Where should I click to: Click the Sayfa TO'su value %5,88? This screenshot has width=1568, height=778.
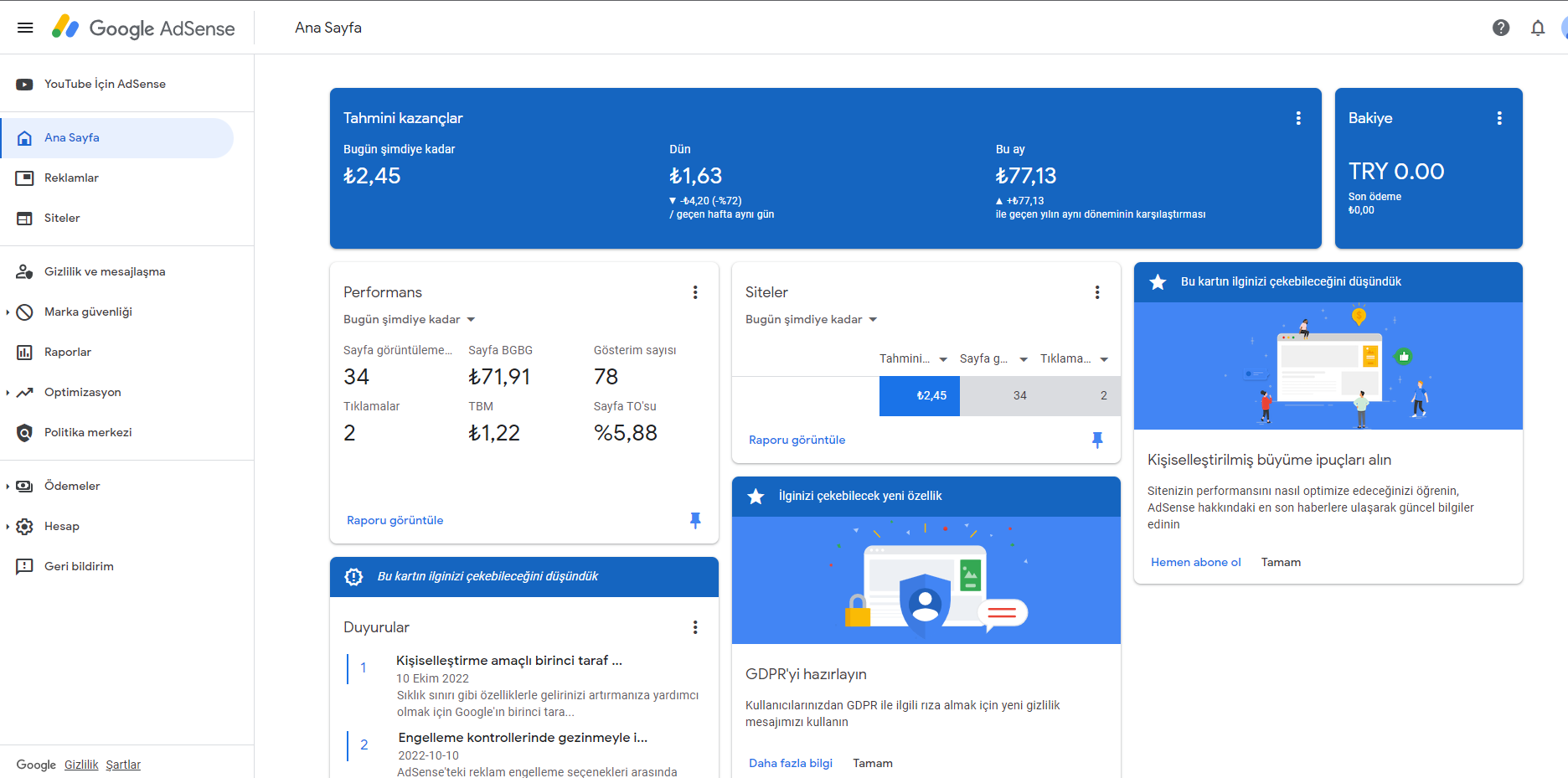626,433
